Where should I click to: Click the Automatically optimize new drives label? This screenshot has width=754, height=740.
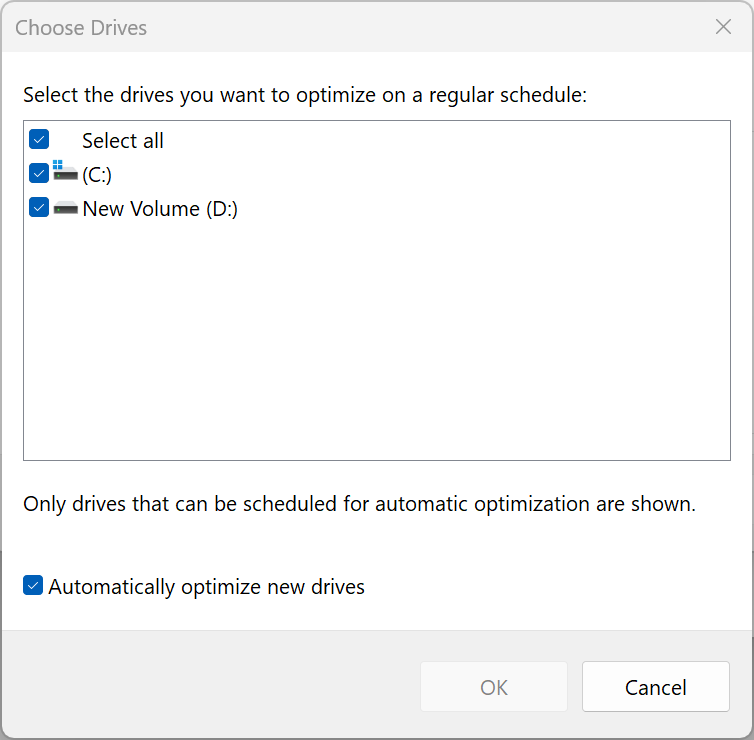206,587
